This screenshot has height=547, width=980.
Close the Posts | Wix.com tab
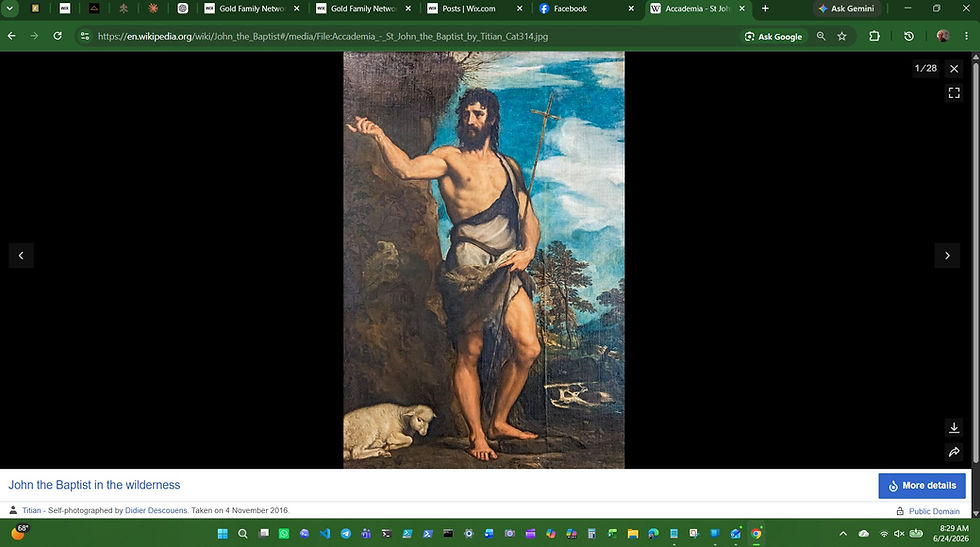[519, 9]
